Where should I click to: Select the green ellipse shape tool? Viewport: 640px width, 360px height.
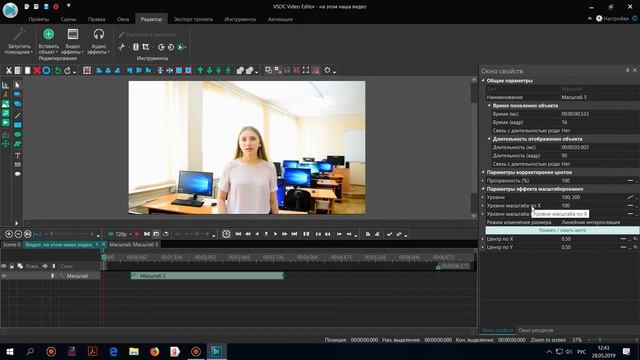pyautogui.click(x=18, y=134)
